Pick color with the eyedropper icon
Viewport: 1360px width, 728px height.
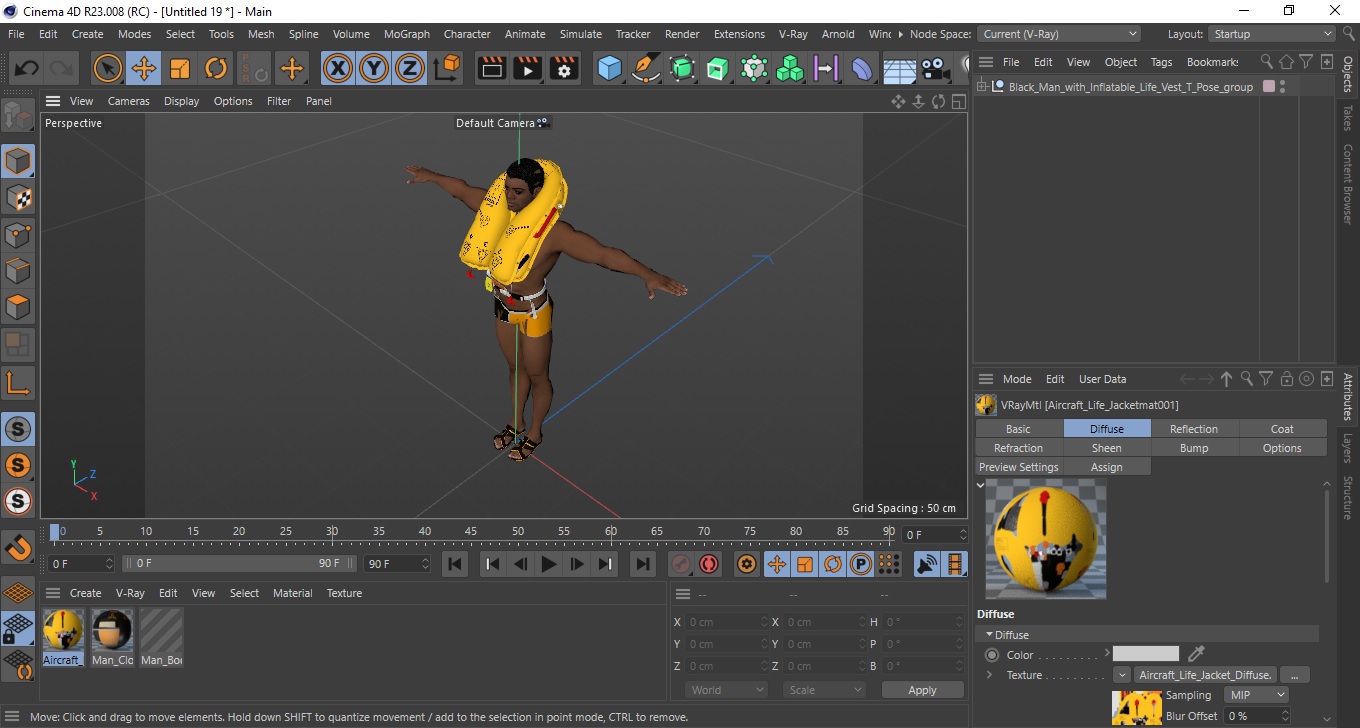(x=1196, y=654)
